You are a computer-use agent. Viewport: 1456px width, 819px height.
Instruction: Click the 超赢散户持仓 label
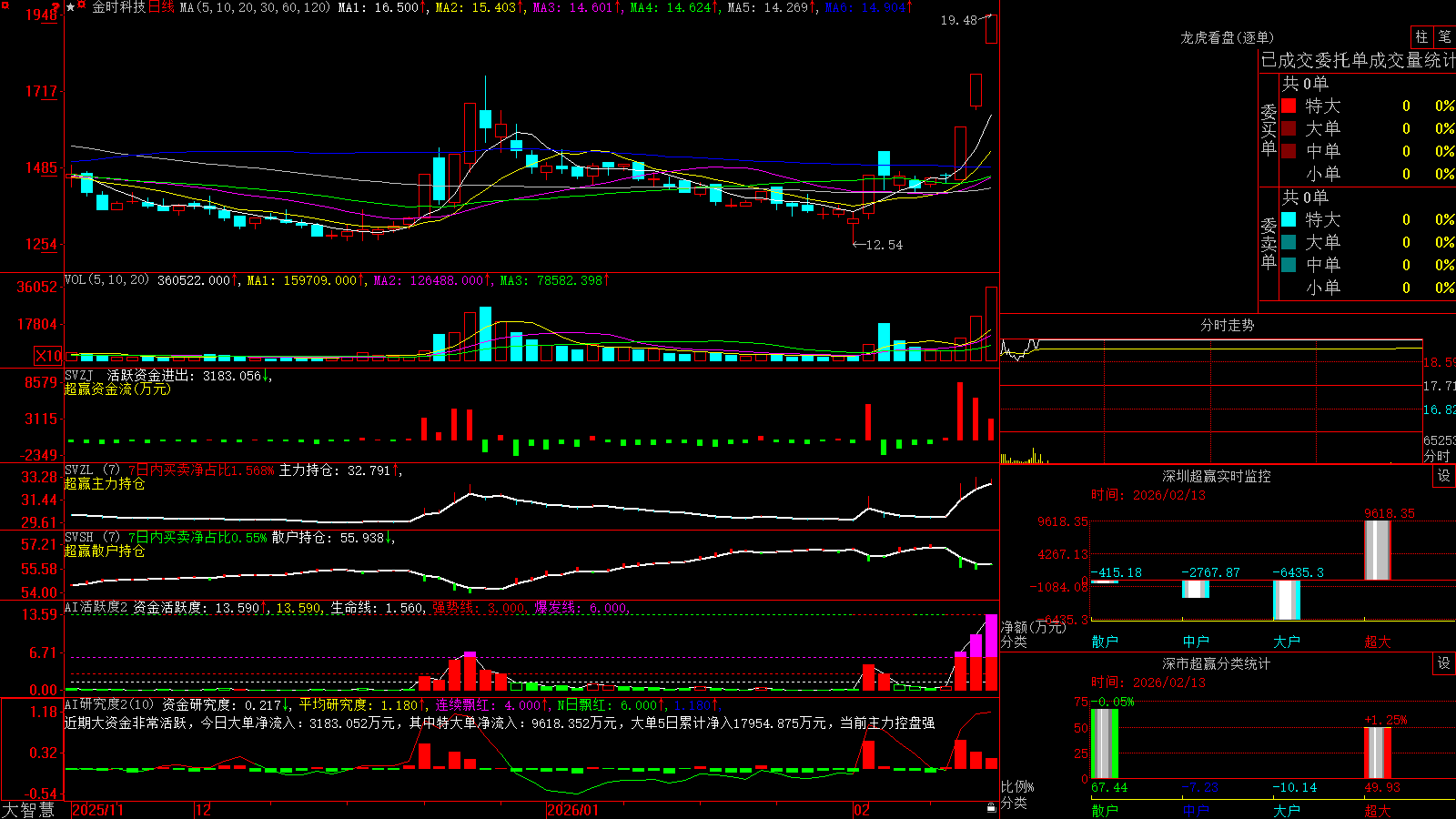105,551
